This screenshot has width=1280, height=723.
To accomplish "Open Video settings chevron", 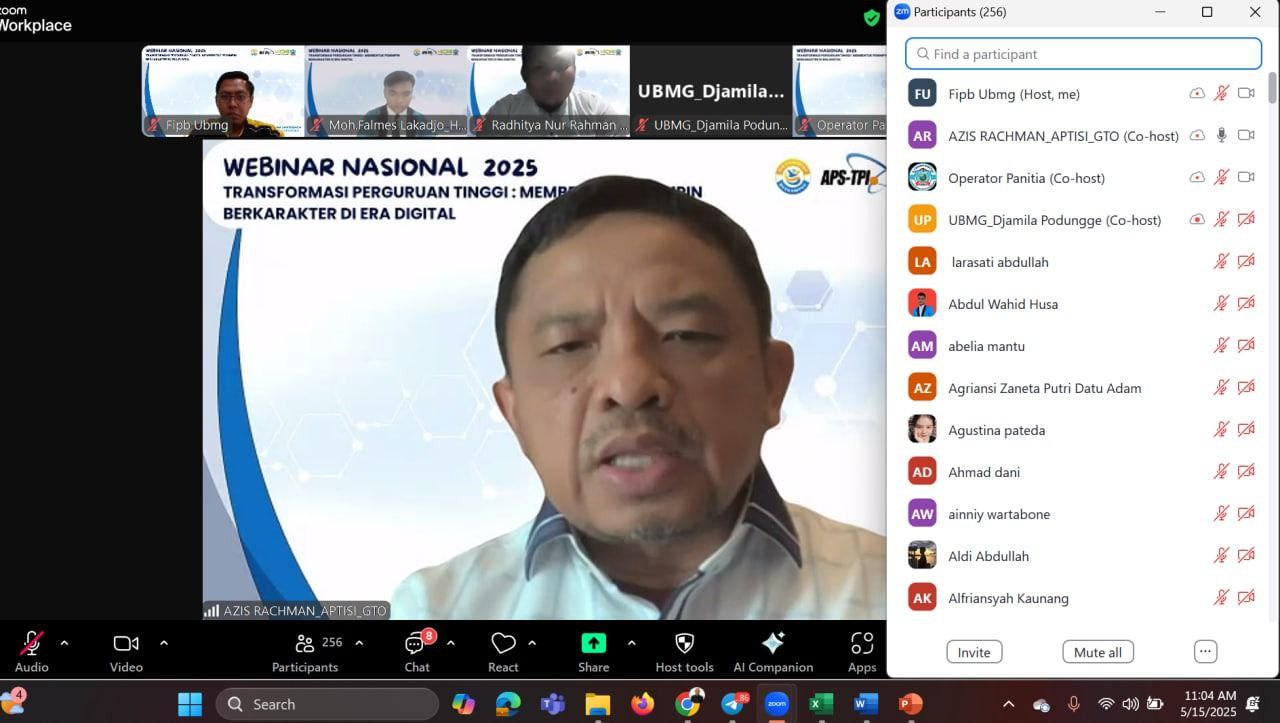I will (x=164, y=642).
